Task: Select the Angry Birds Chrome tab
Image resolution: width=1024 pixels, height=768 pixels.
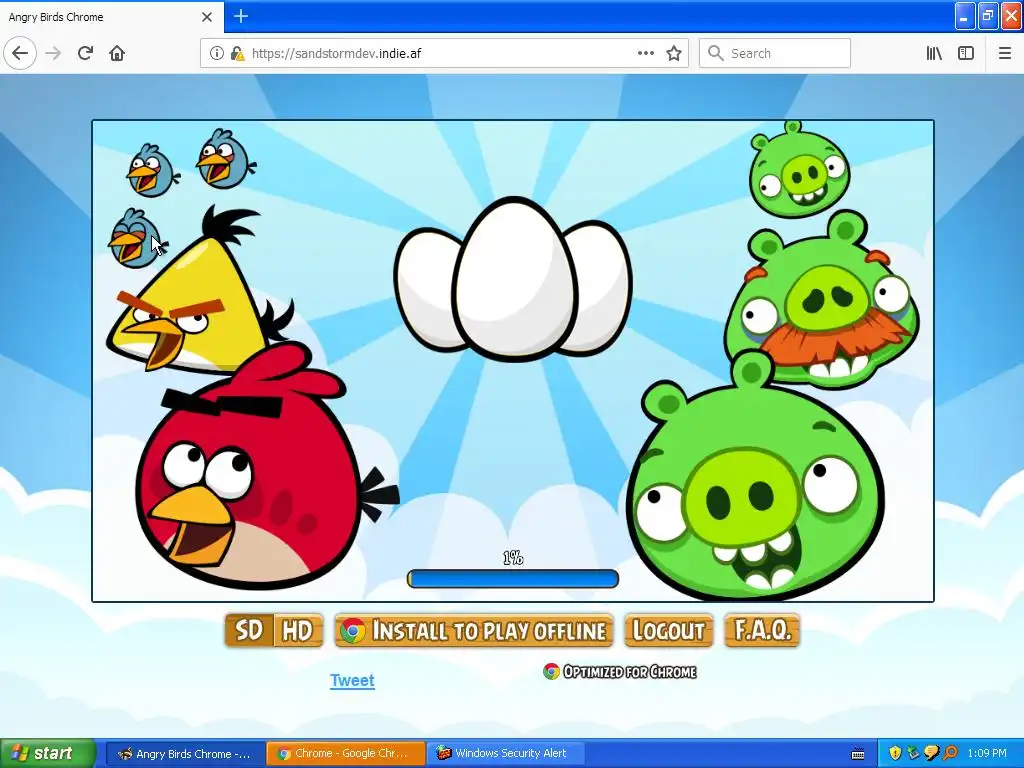Action: [111, 17]
